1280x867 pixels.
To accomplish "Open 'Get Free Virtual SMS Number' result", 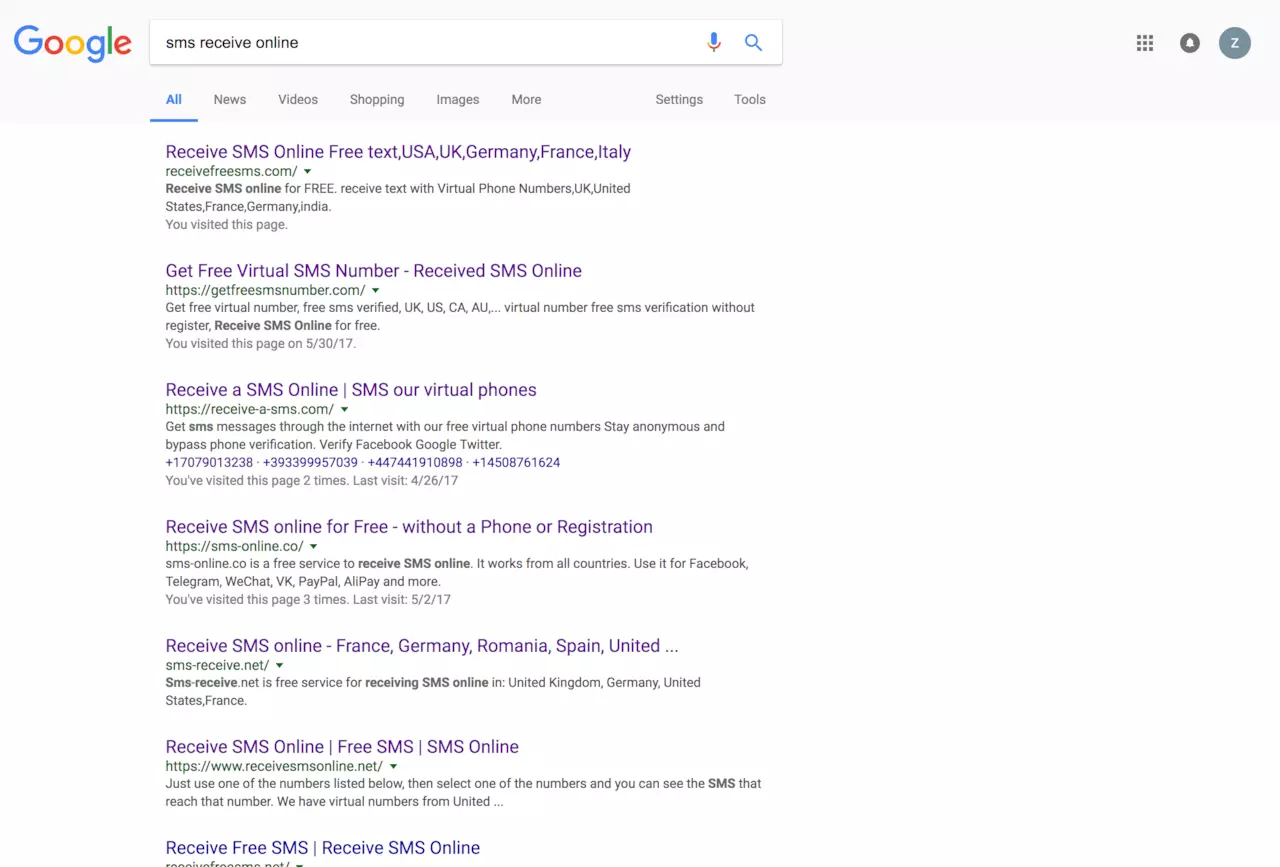I will tap(373, 271).
